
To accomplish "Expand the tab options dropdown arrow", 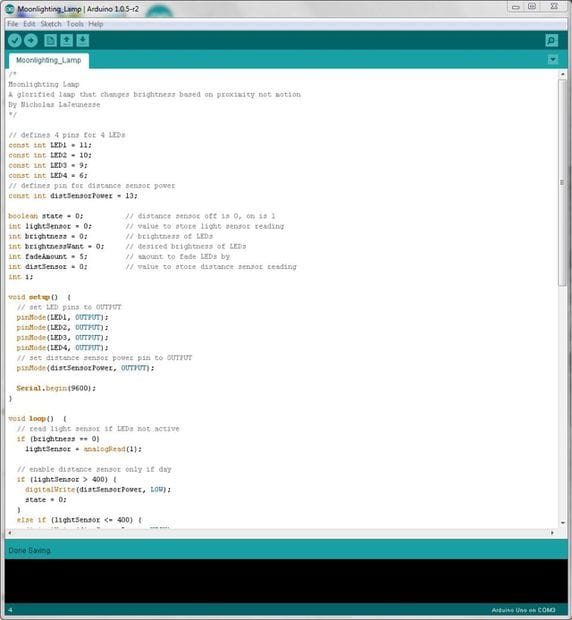I will tap(553, 60).
